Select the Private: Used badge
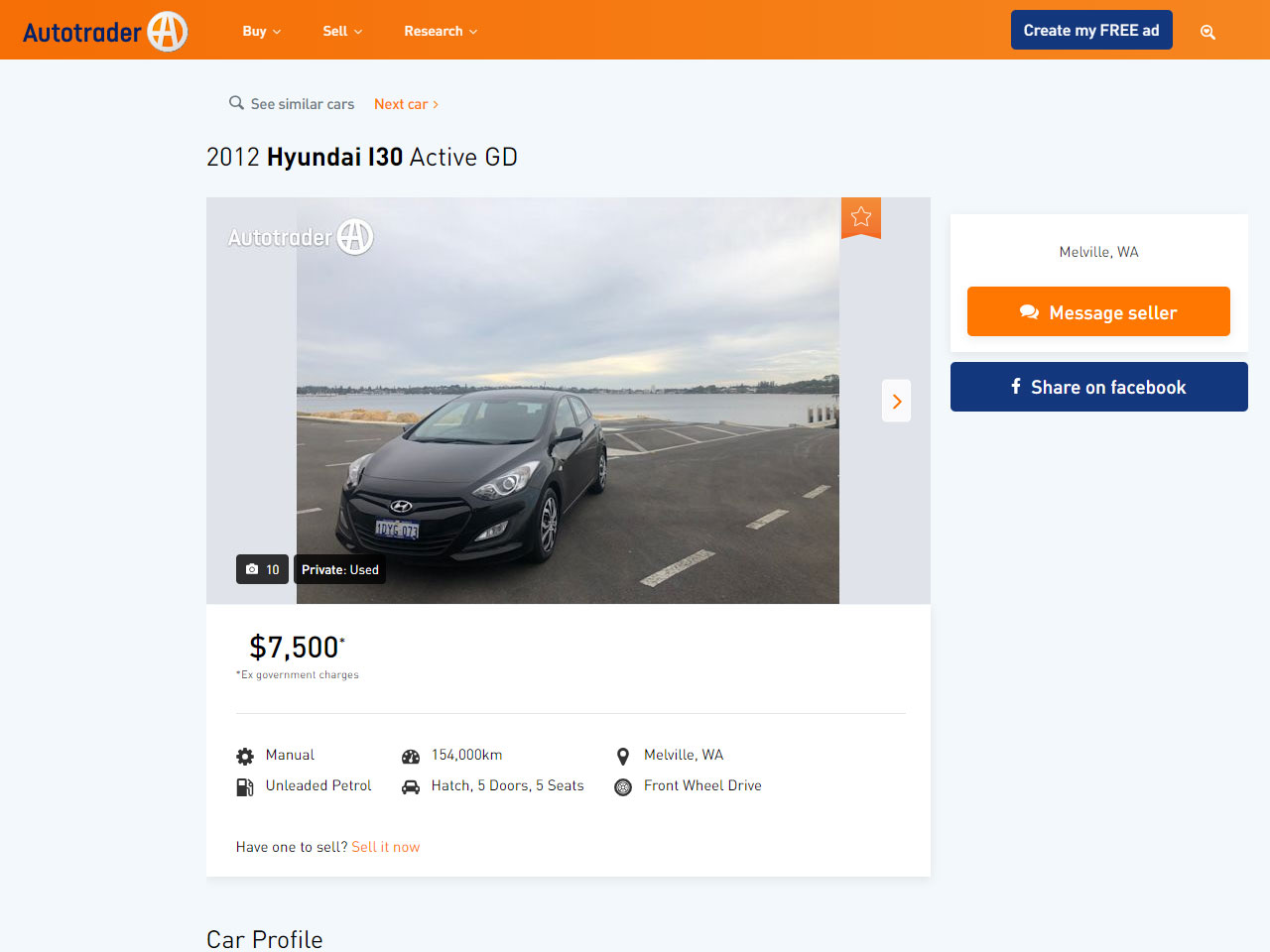Viewport: 1270px width, 952px height. [x=340, y=569]
